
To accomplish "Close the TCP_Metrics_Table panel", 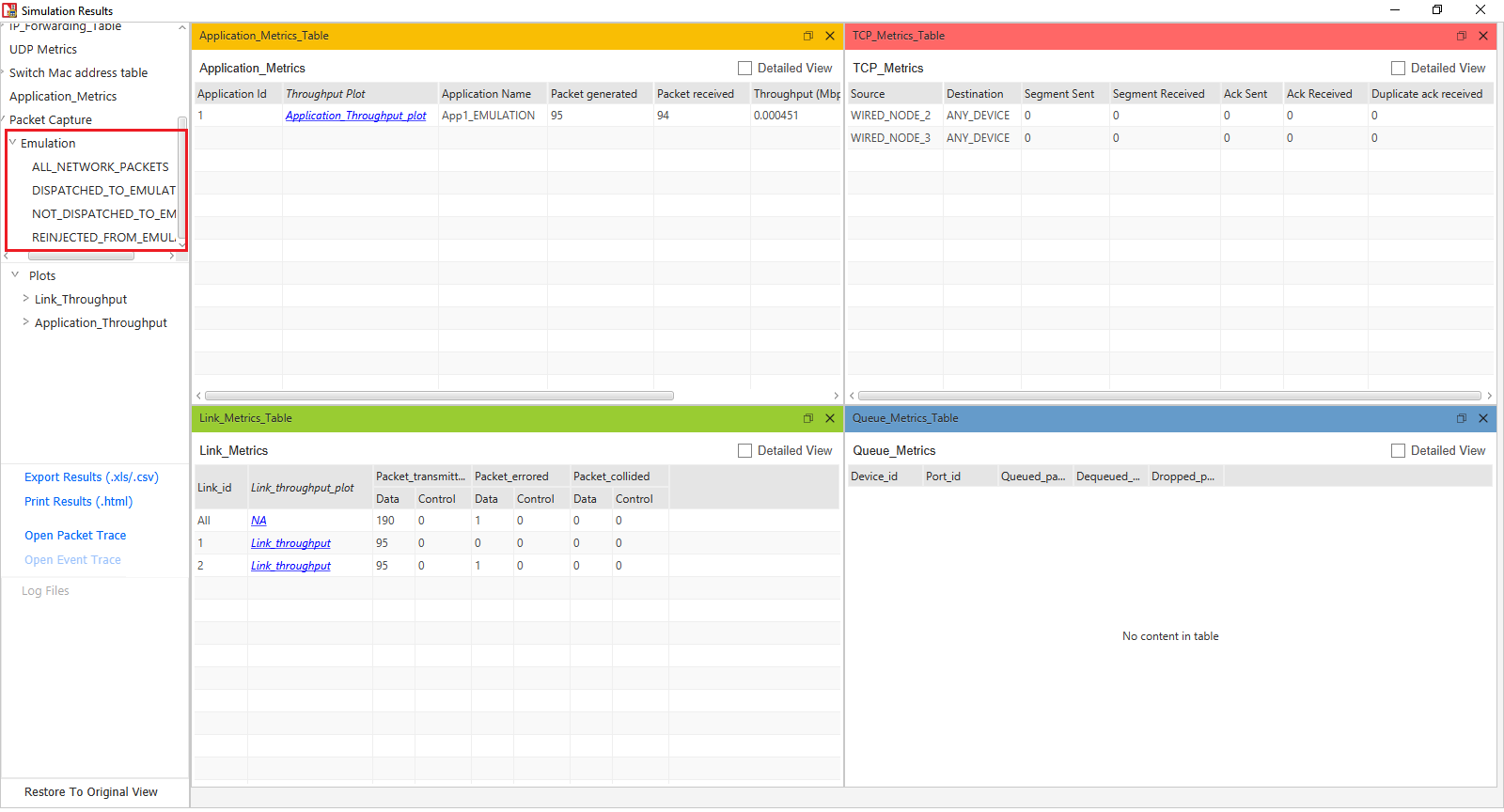I will click(1483, 36).
